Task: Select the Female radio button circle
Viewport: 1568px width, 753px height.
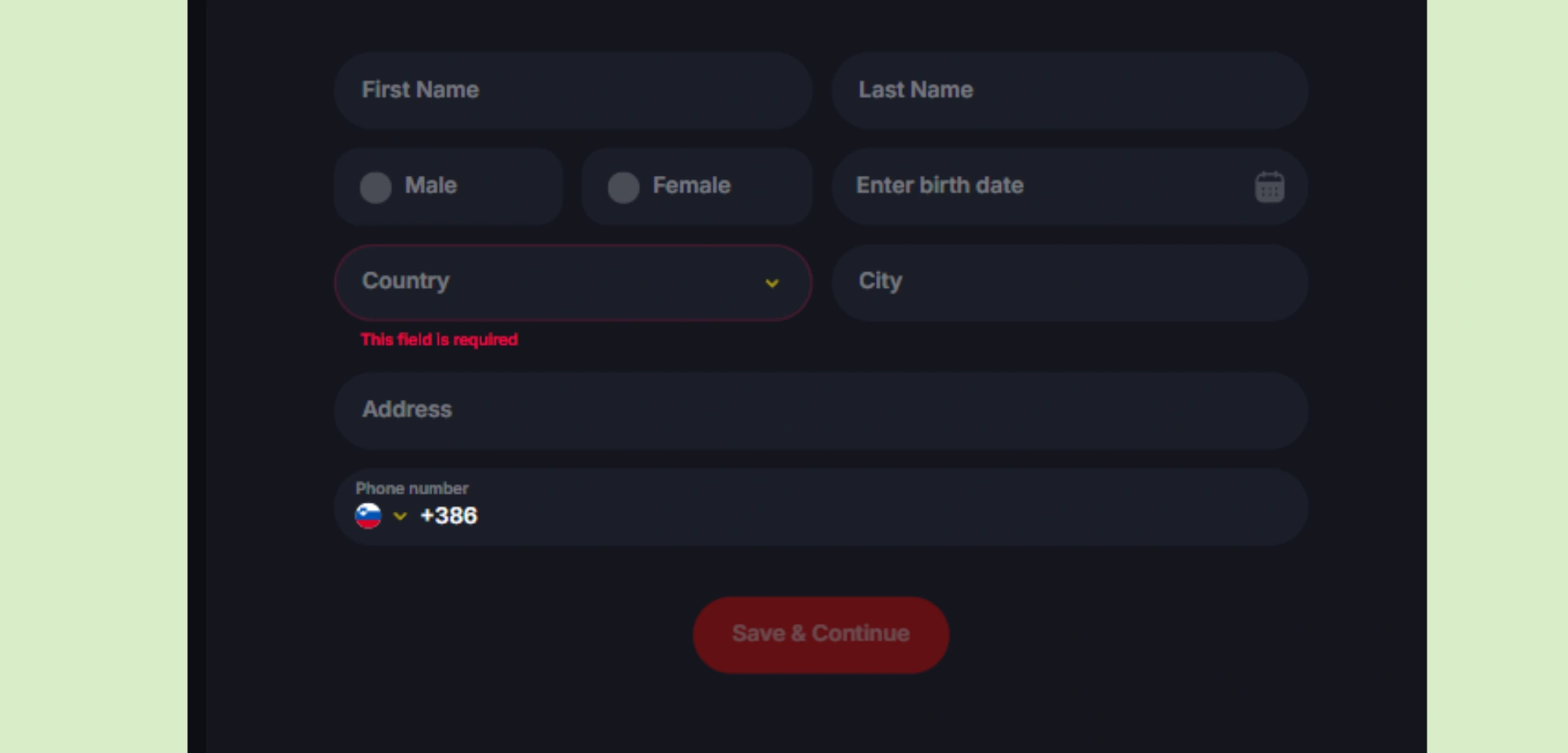Action: click(x=623, y=187)
